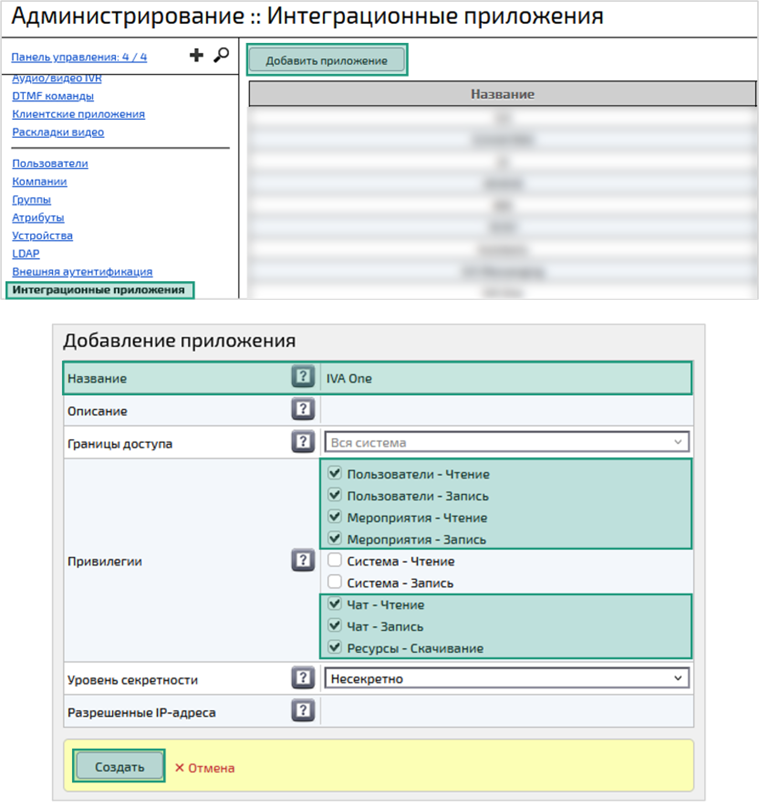The height and width of the screenshot is (806, 759).
Task: Click help icon for Привилегии
Action: point(303,560)
